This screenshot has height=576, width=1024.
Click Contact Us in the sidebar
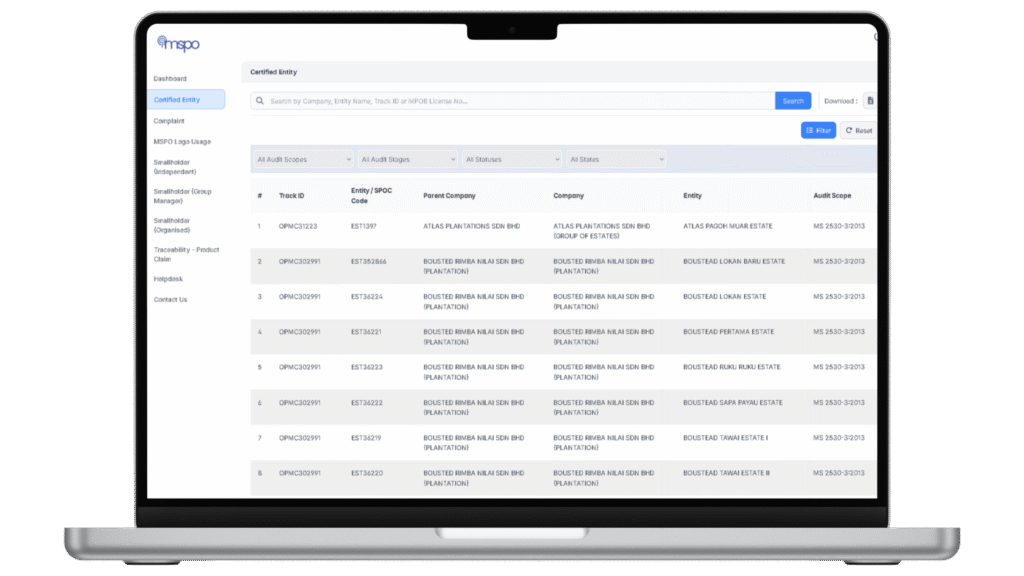tap(170, 299)
